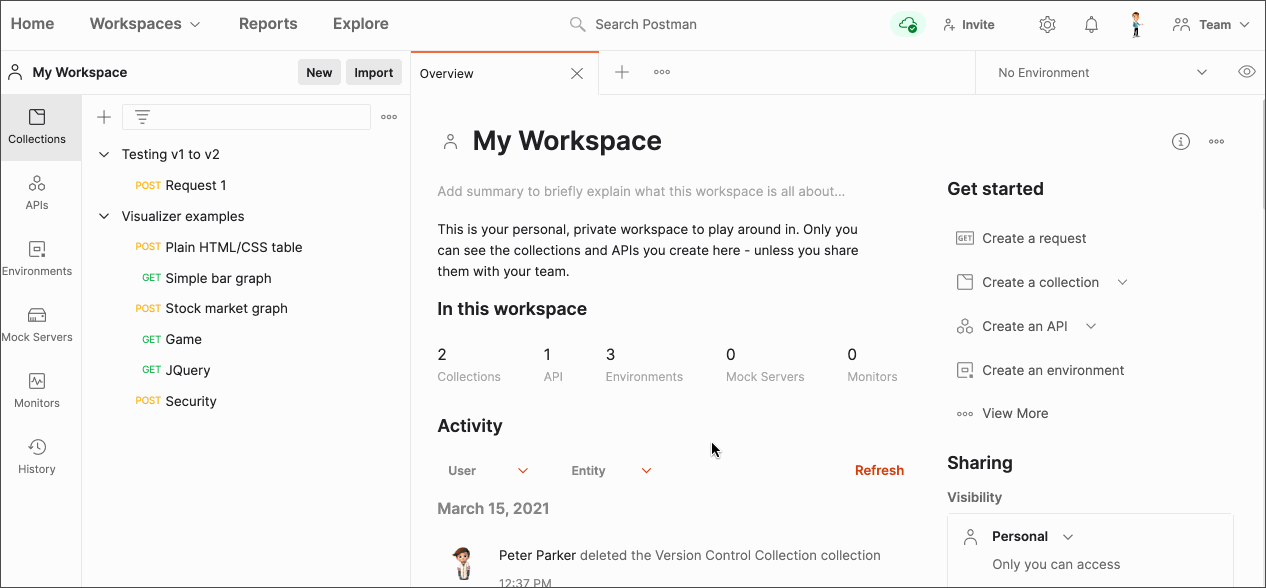The image size is (1266, 588).
Task: Change the Personal visibility dropdown
Action: coord(1032,536)
